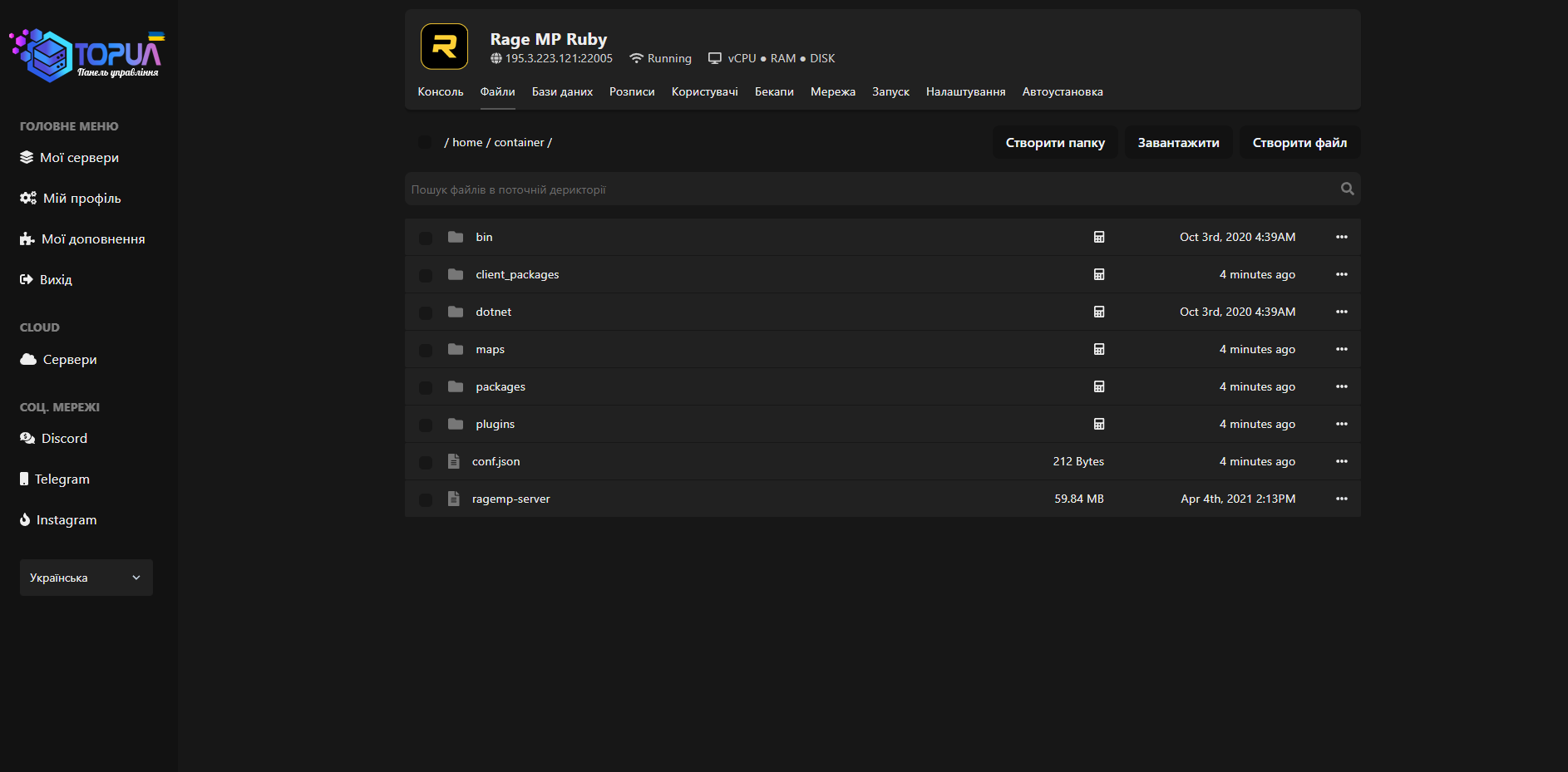
Task: Open the options menu for packages folder
Action: click(x=1341, y=387)
